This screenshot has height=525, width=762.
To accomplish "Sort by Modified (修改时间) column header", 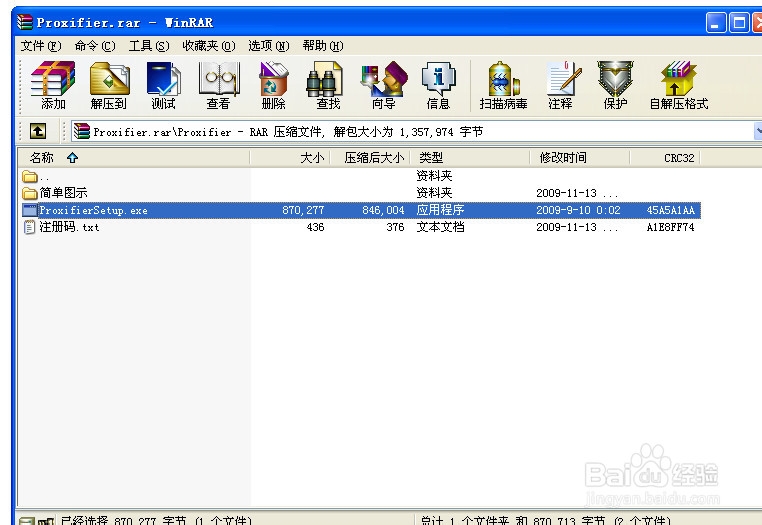I will coord(580,158).
